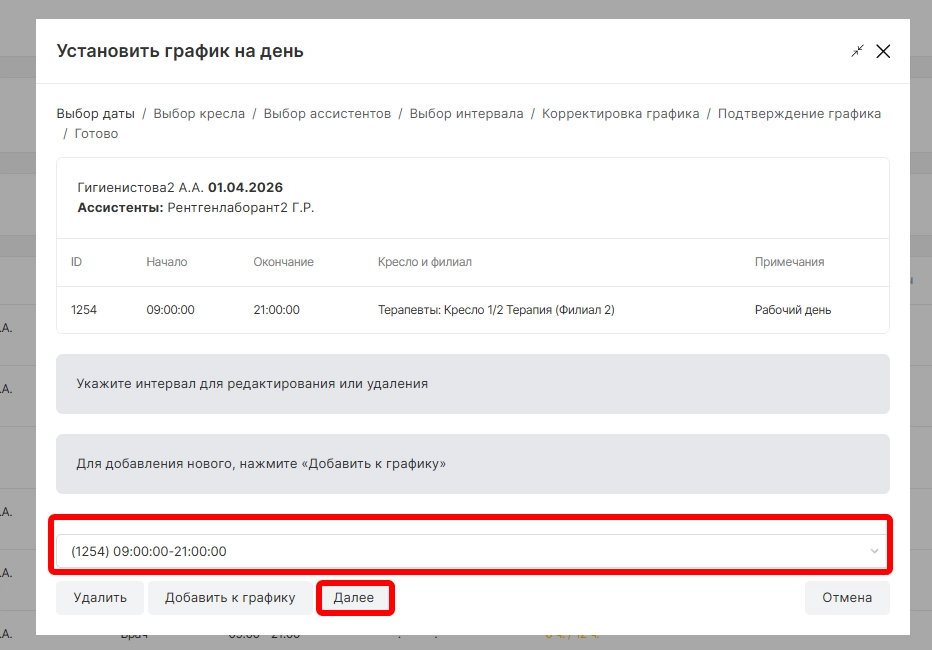Go to 'Выбор кресла' breadcrumb step
The image size is (932, 650).
199,113
